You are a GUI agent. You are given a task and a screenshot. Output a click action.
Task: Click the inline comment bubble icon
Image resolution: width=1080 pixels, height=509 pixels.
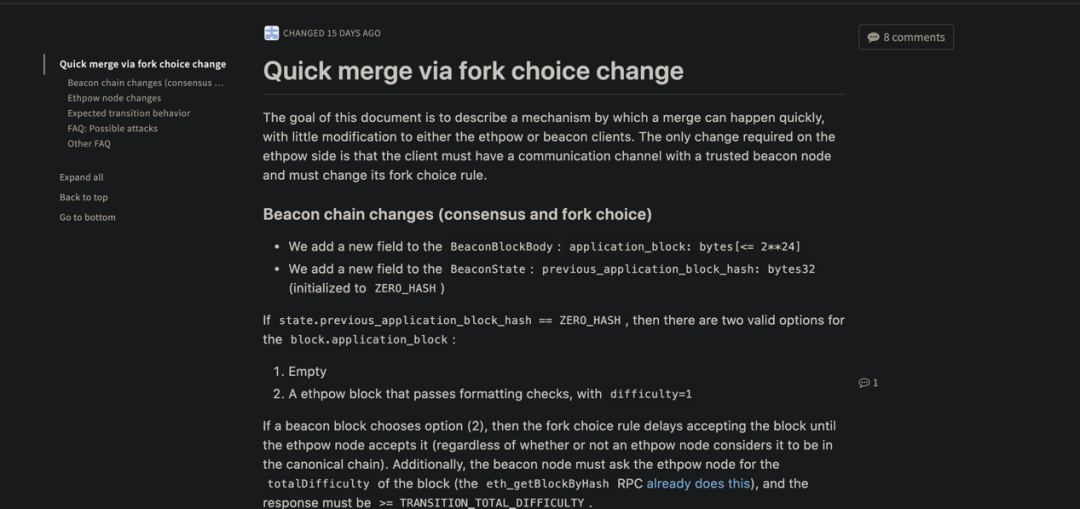pos(864,383)
